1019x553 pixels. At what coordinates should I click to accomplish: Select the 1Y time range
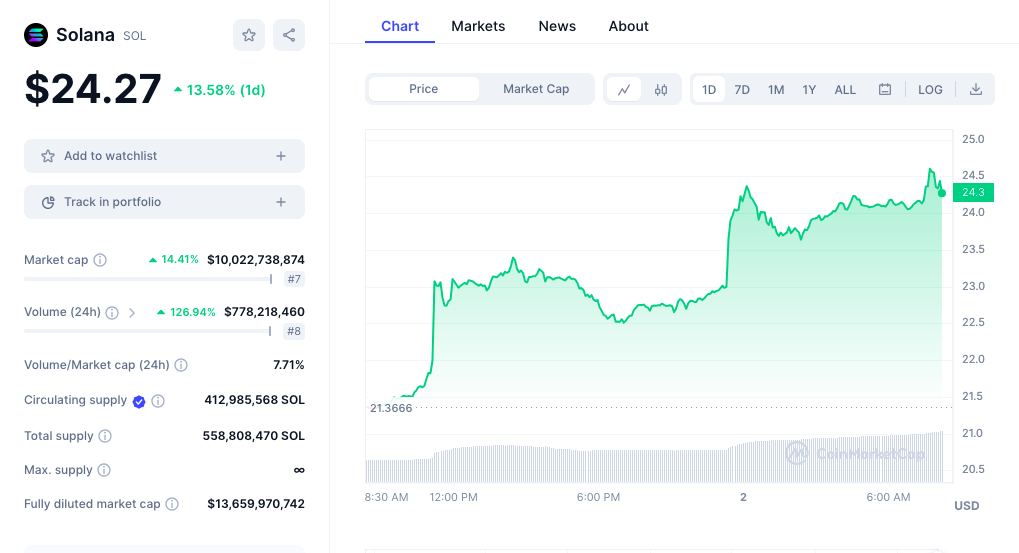(x=809, y=90)
